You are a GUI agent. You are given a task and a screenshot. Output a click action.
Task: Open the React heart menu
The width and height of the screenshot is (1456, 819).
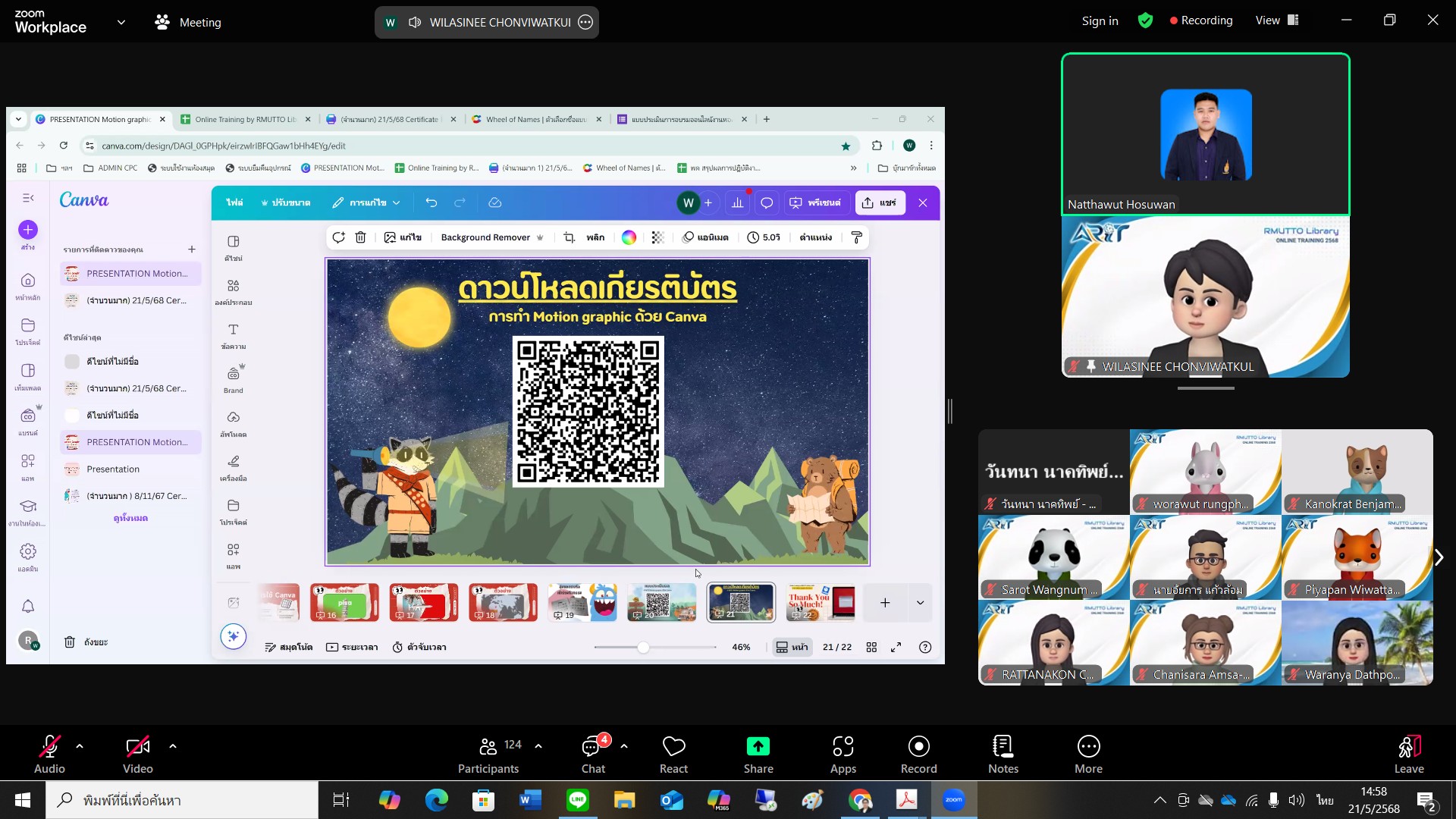coord(673,754)
